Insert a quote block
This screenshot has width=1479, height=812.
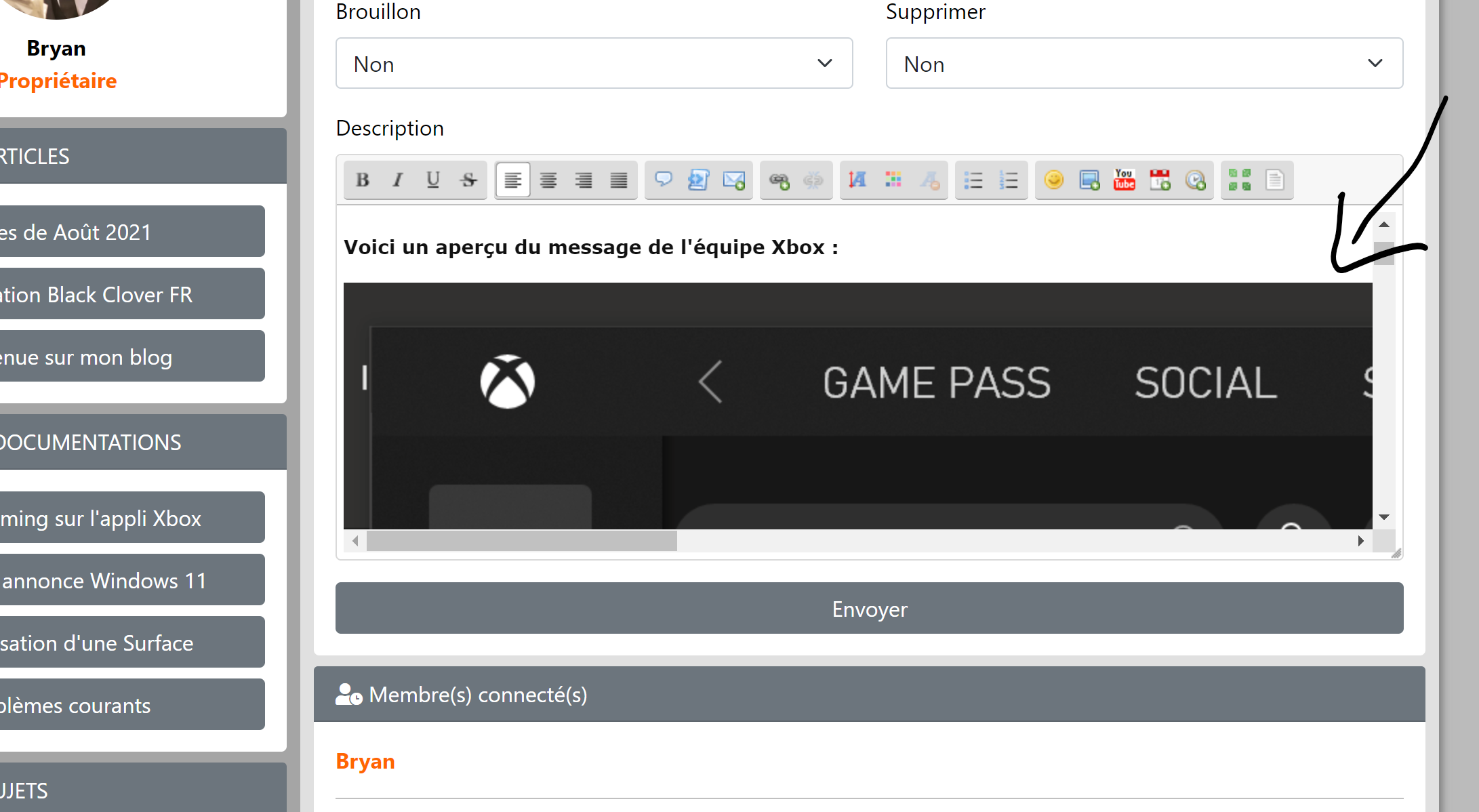click(663, 180)
